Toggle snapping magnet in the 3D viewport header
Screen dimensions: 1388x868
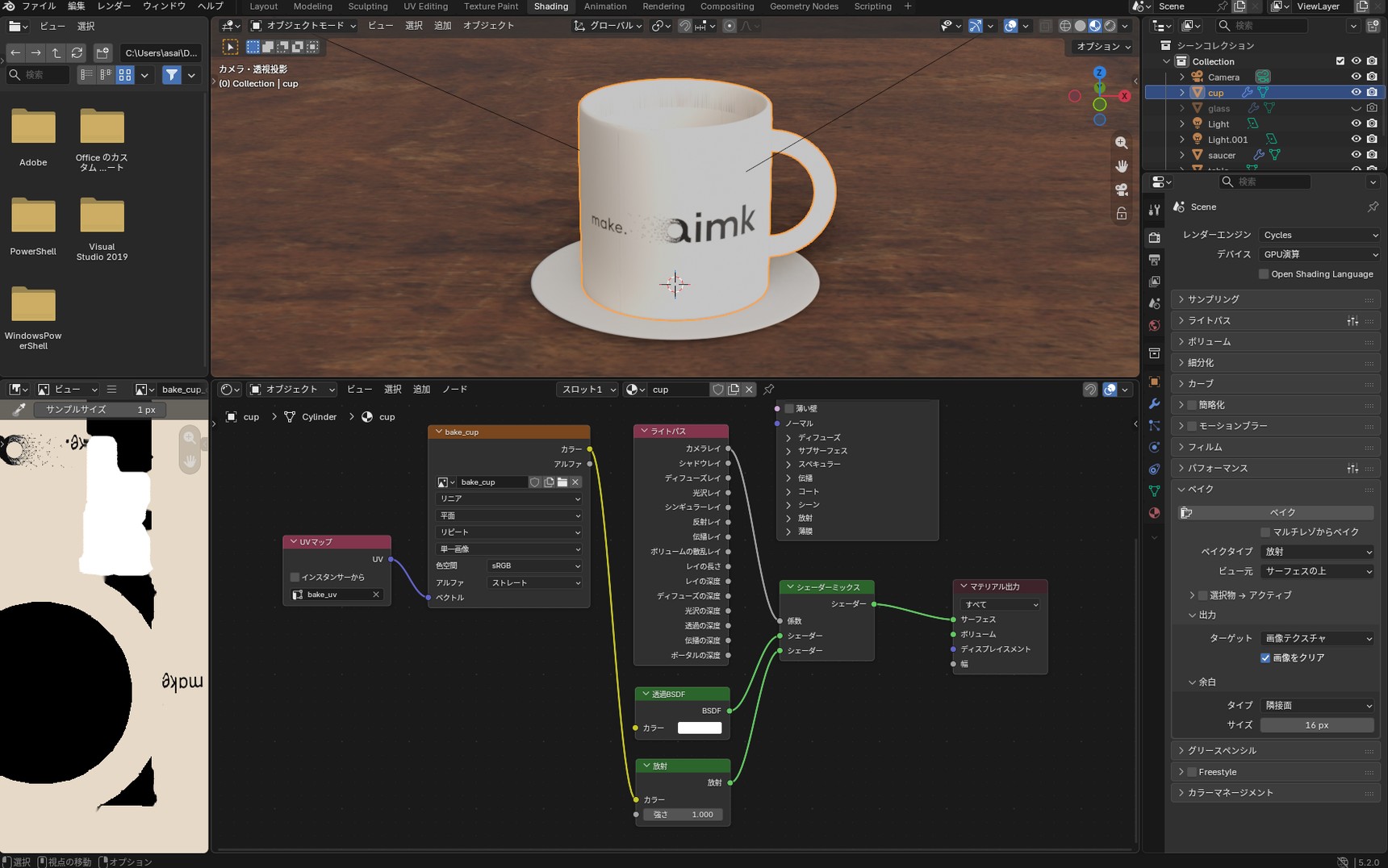click(x=684, y=26)
